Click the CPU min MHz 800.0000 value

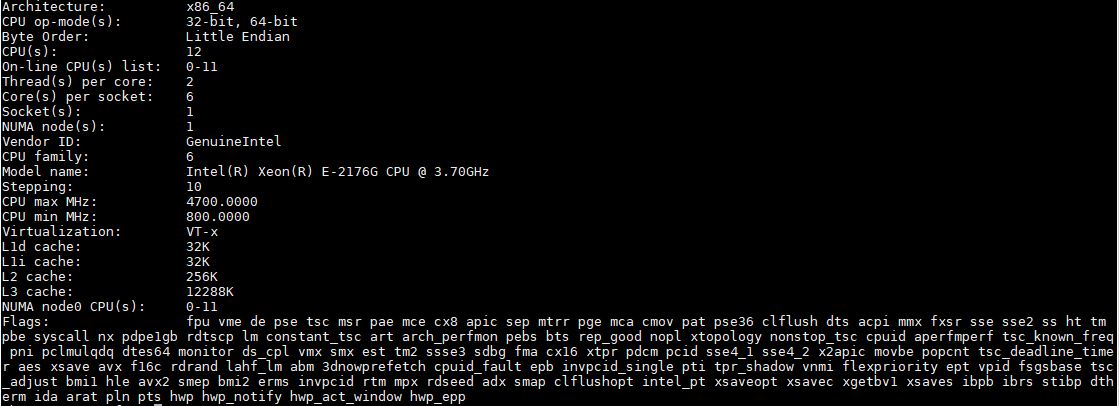[x=218, y=217]
